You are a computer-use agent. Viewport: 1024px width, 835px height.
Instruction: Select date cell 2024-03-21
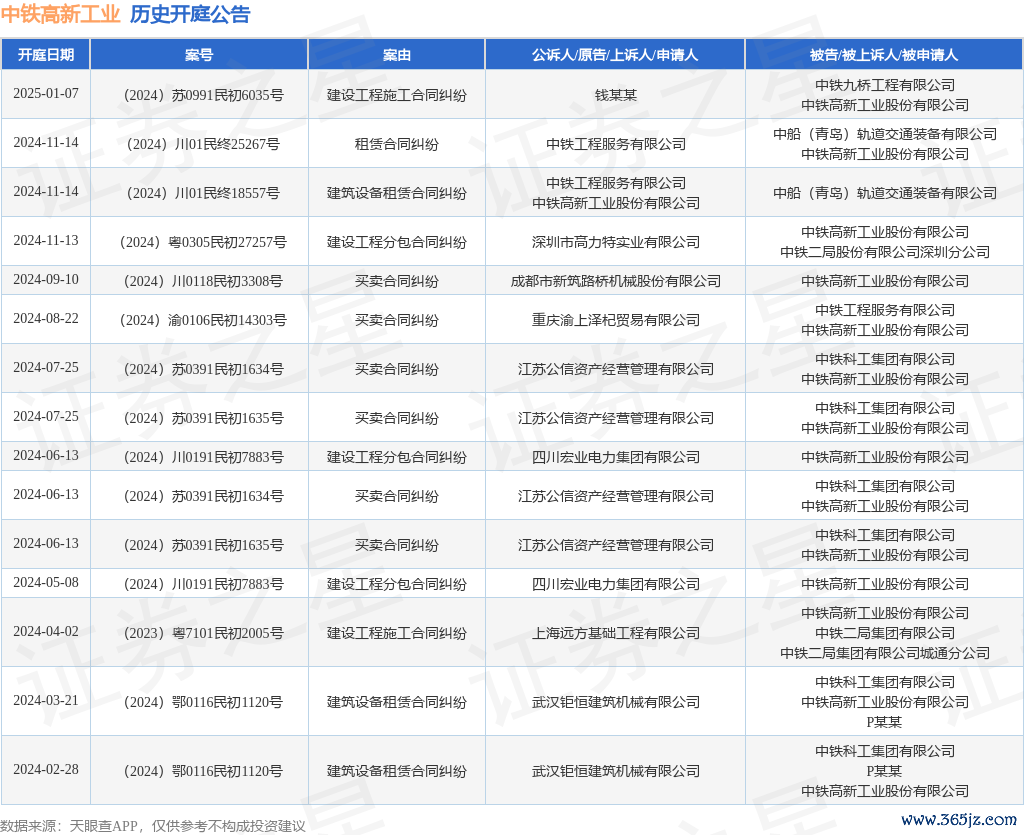click(x=46, y=701)
